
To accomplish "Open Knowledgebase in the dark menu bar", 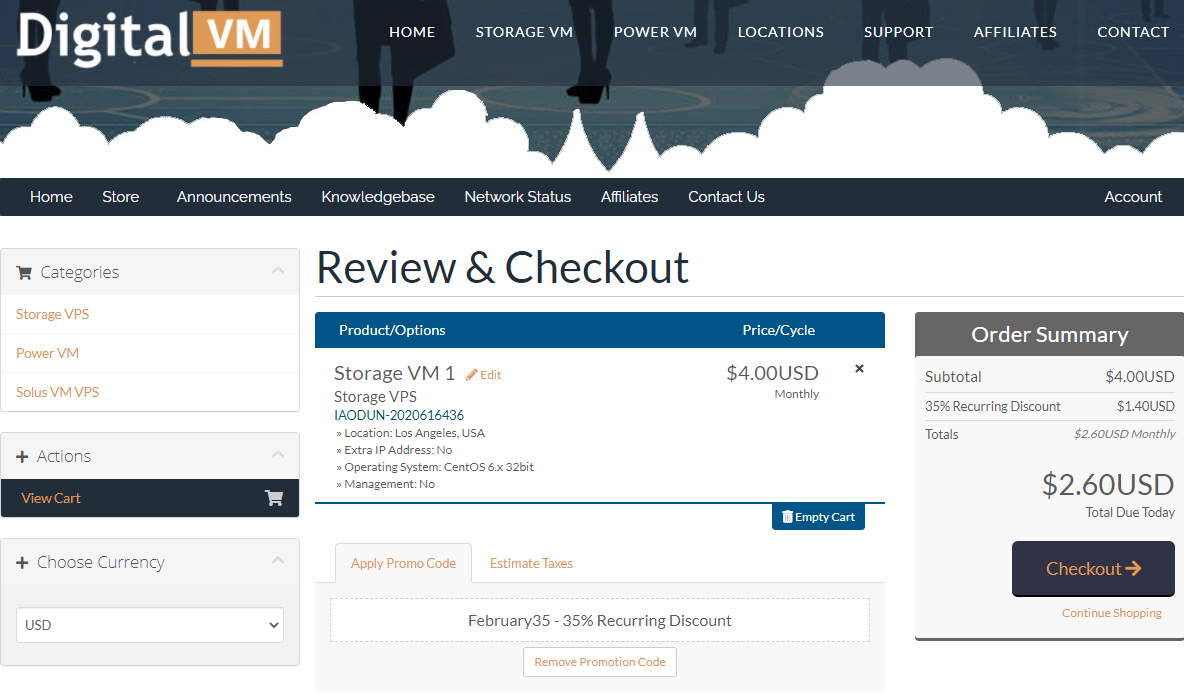I will coord(378,197).
